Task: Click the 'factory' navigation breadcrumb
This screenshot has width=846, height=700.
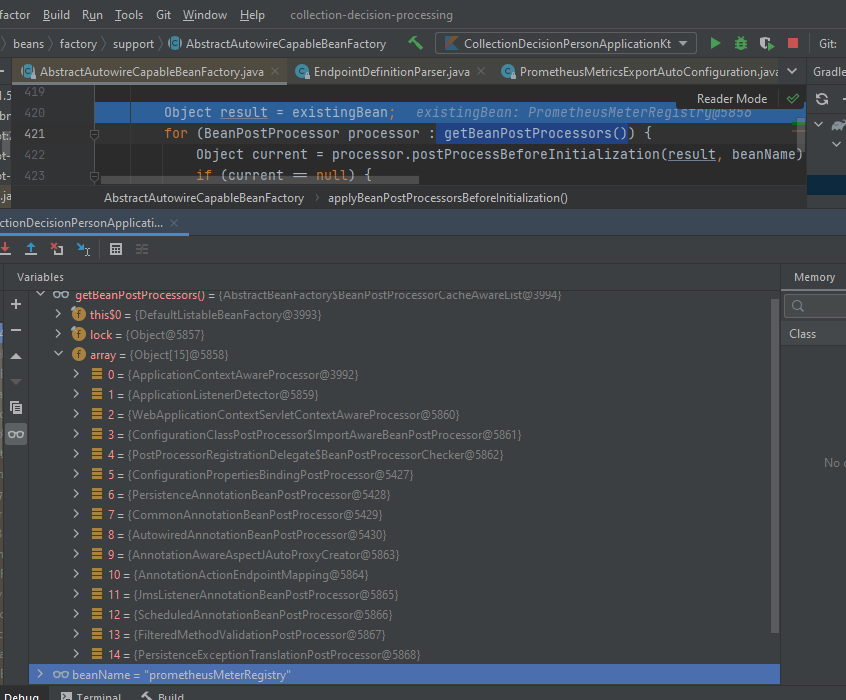Action: 78,44
